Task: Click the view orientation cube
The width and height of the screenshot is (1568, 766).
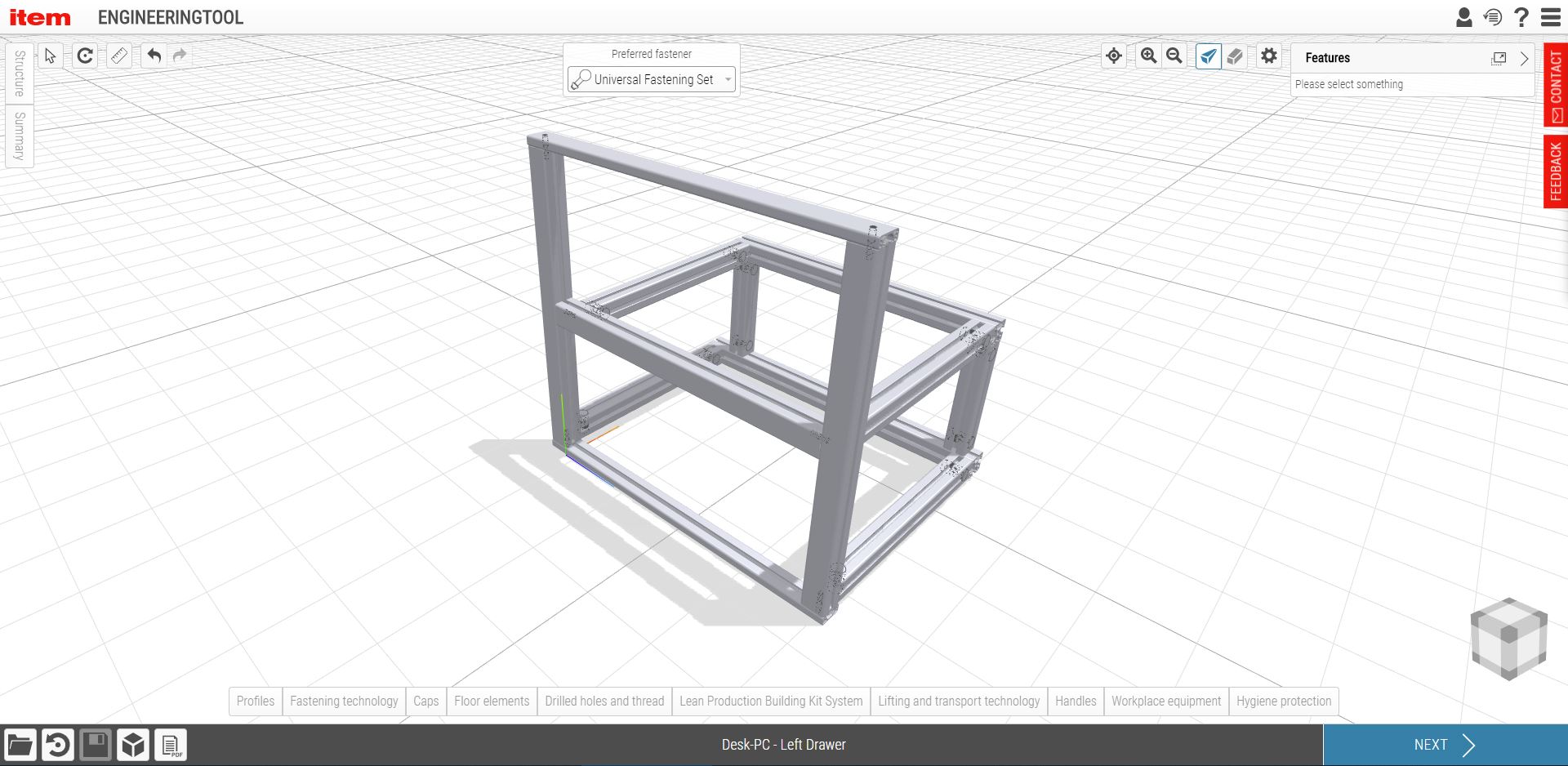Action: click(x=1508, y=639)
